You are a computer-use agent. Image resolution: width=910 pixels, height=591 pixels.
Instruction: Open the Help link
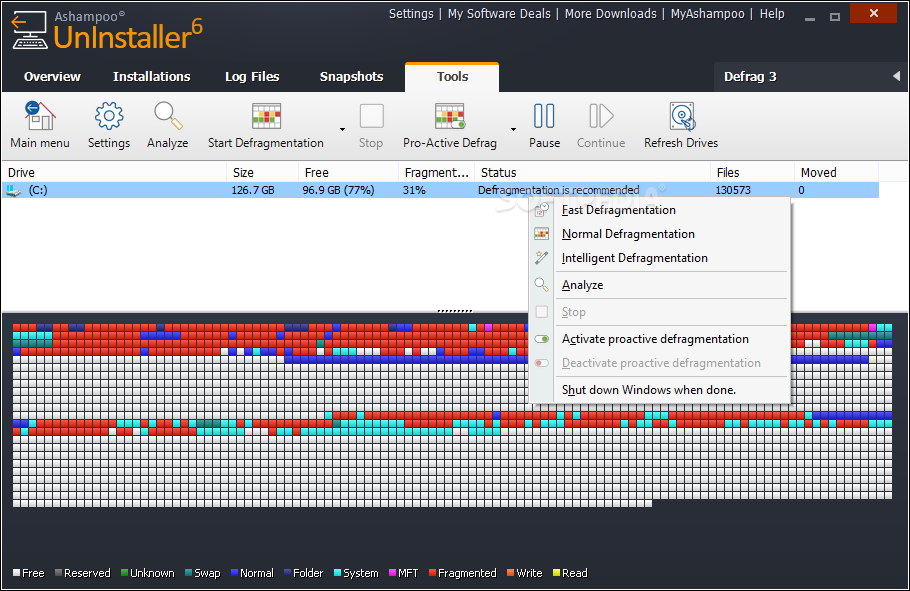[x=772, y=13]
